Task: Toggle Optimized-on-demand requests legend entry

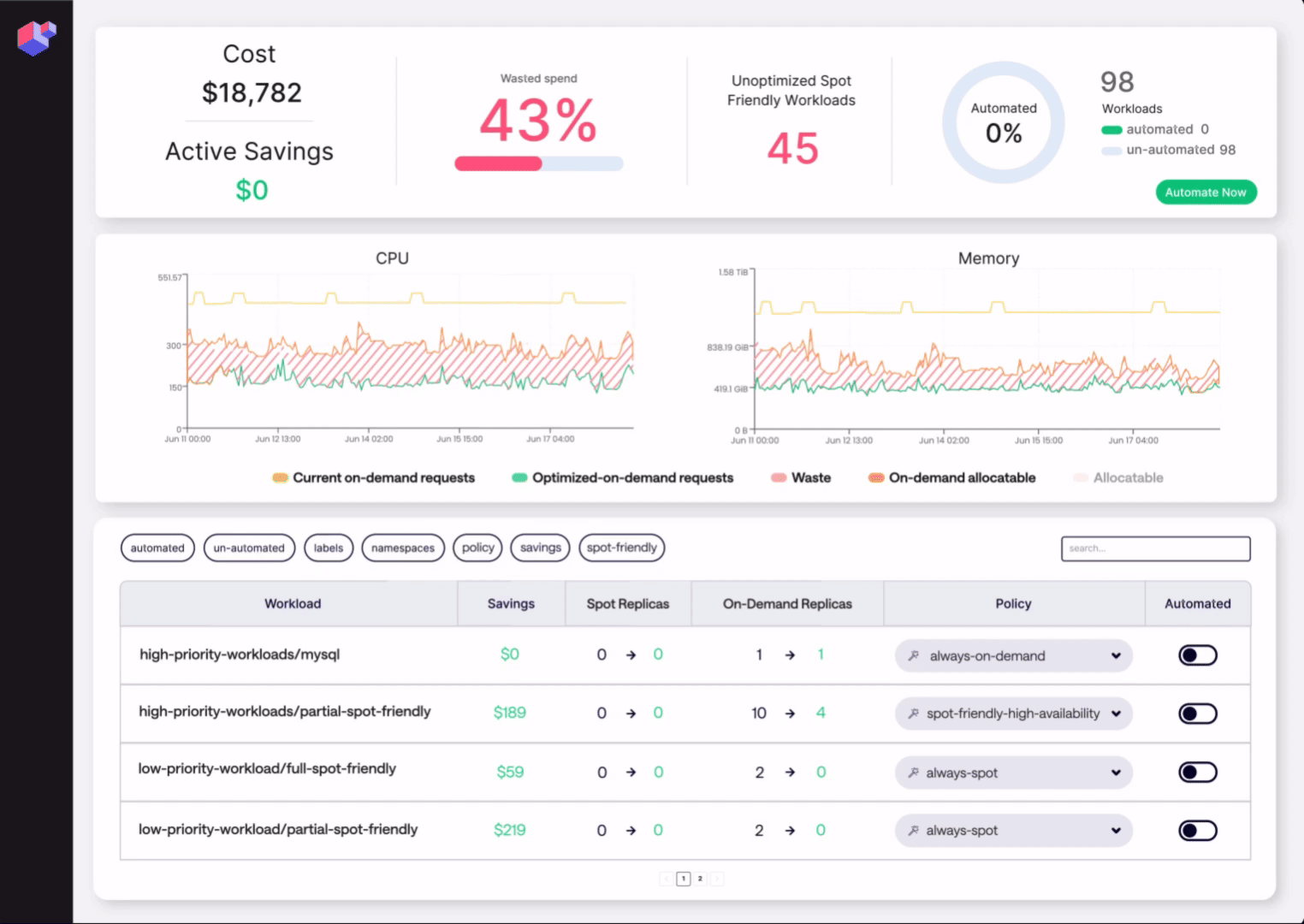Action: [x=623, y=477]
